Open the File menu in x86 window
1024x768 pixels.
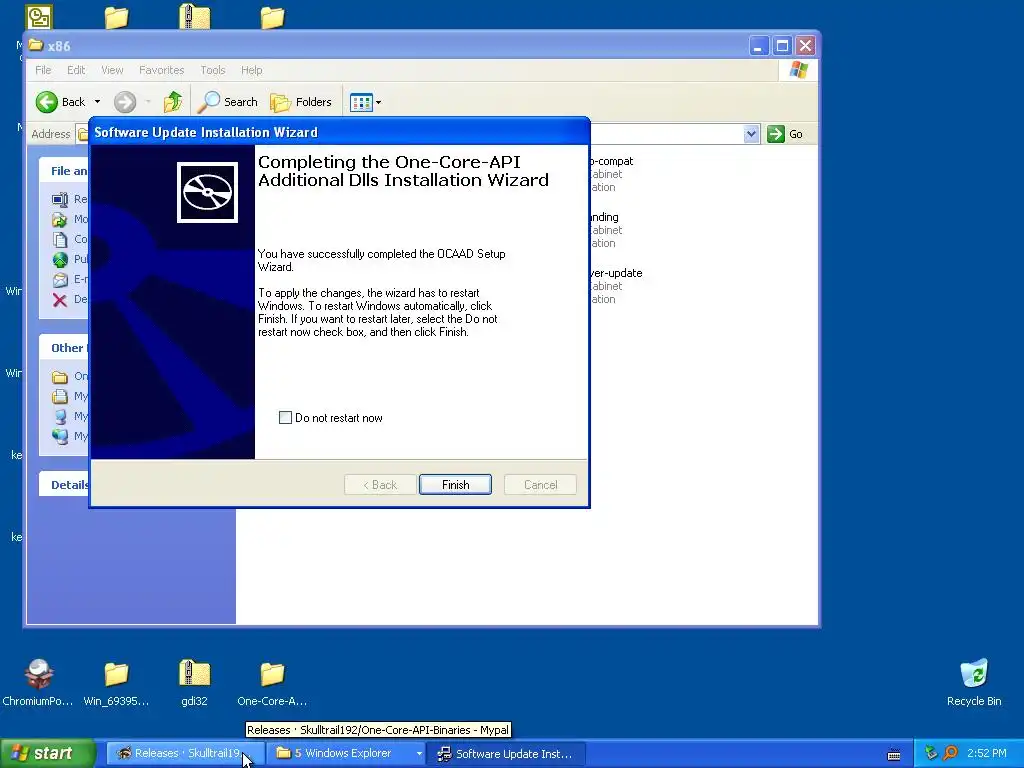(x=43, y=70)
